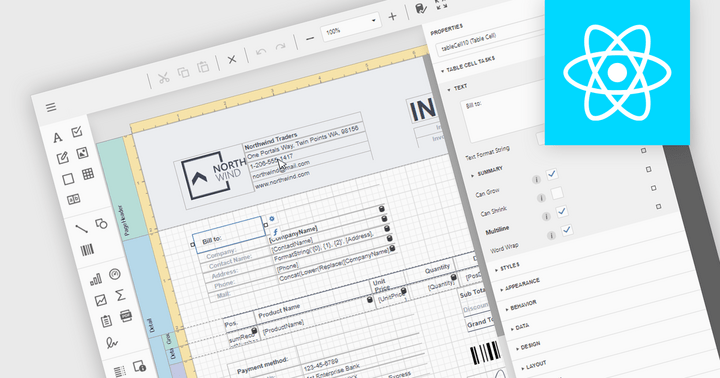Click the Redo arrow in the toolbar
The height and width of the screenshot is (378, 720).
[280, 47]
